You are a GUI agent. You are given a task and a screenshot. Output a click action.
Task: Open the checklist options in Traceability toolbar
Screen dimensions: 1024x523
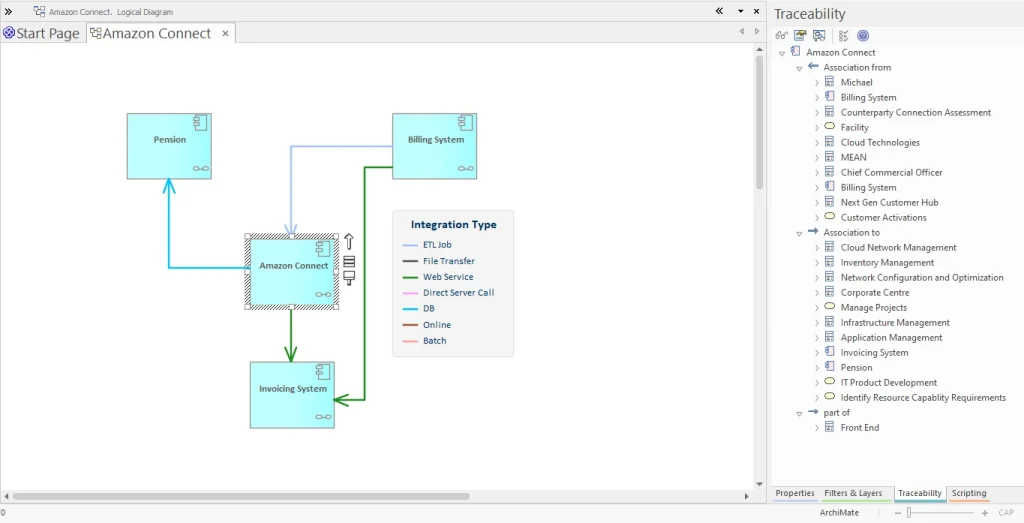pos(843,36)
